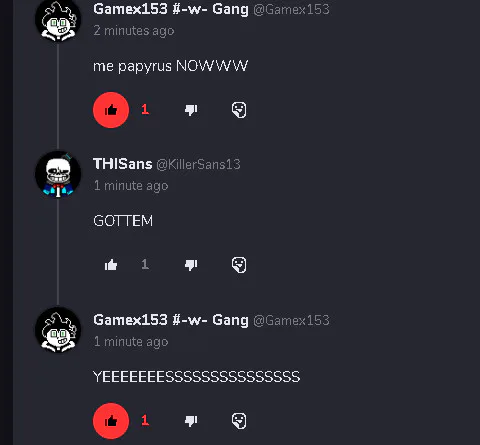The image size is (480, 445).
Task: View like count on 'me papyrus NOWWW' comment
Action: click(145, 110)
